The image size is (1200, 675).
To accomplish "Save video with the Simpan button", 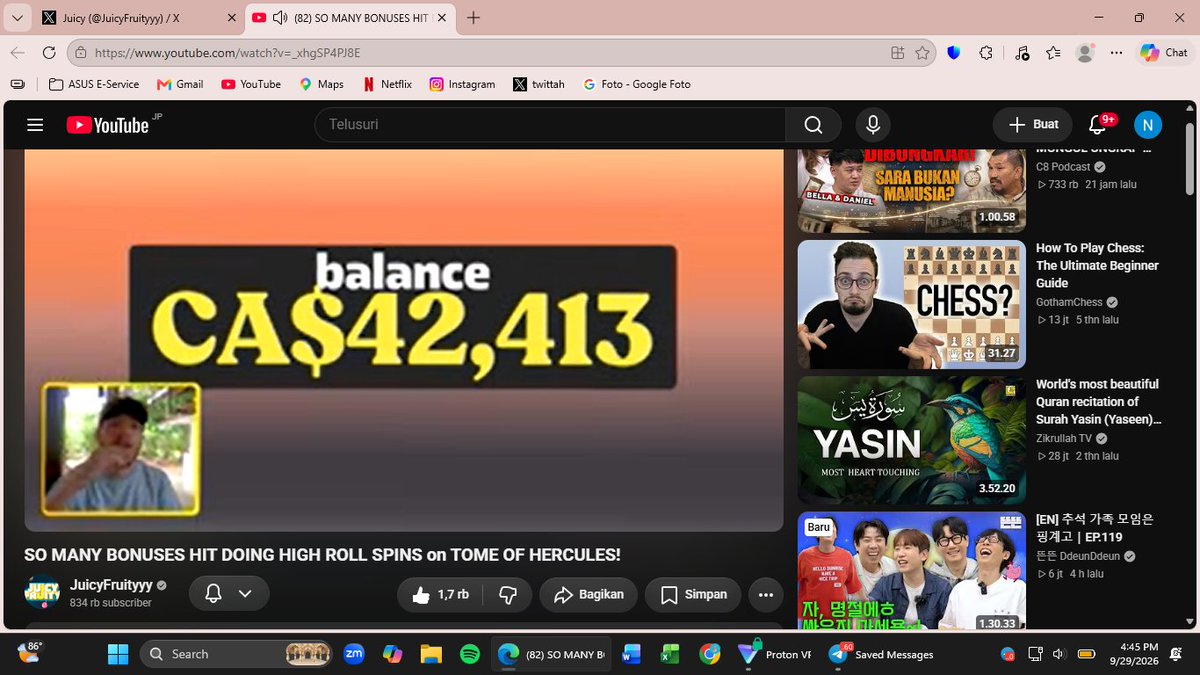I will [x=693, y=594].
